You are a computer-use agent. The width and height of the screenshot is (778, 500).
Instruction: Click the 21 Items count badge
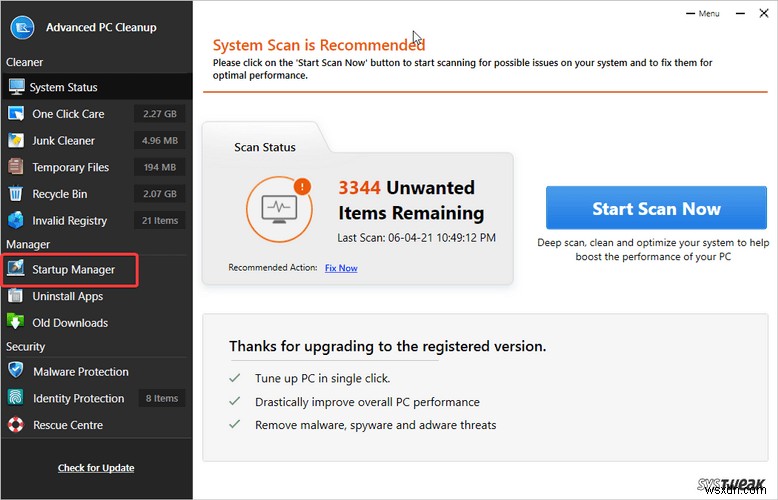click(x=160, y=220)
